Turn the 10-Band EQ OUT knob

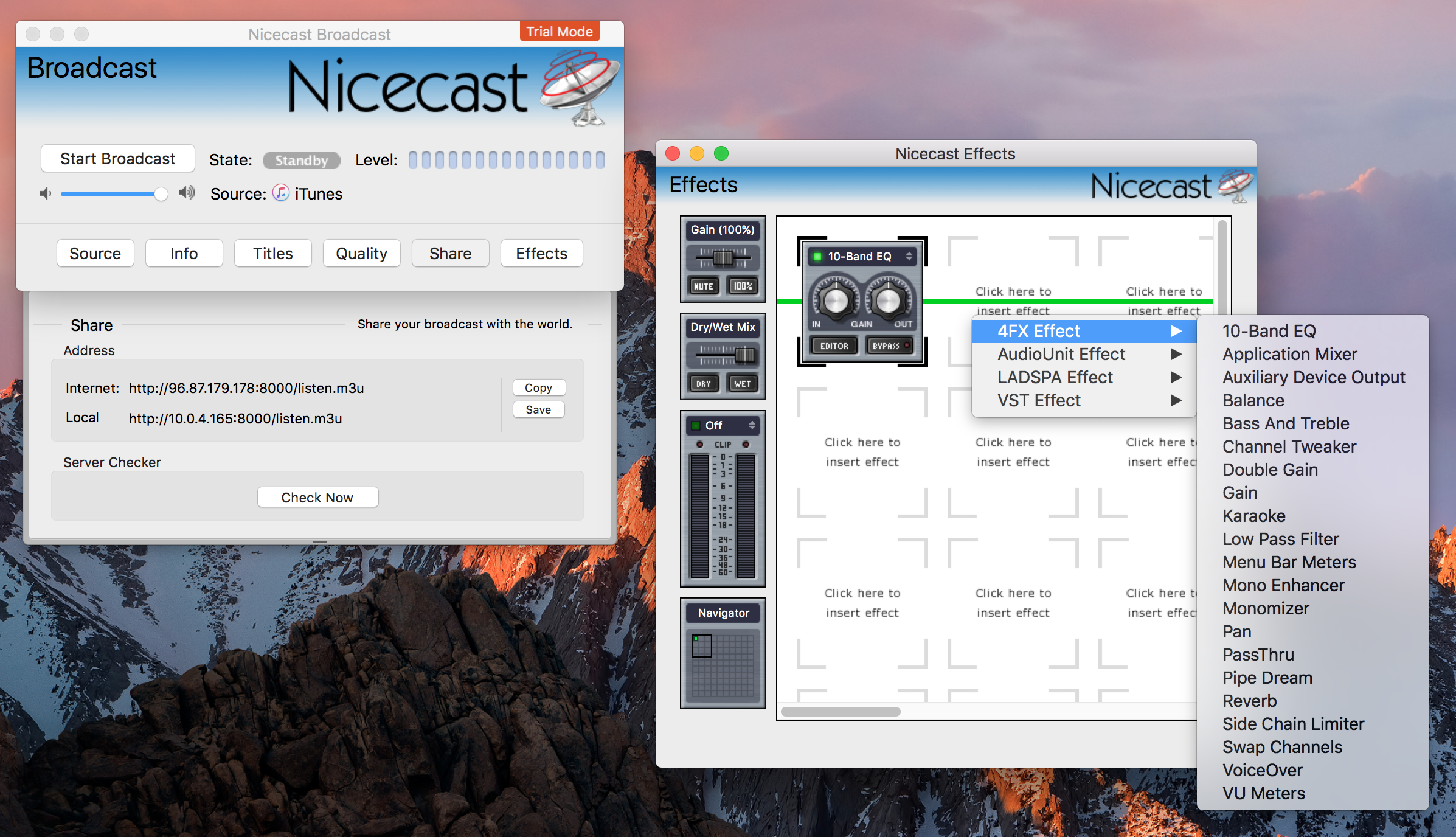(x=888, y=300)
